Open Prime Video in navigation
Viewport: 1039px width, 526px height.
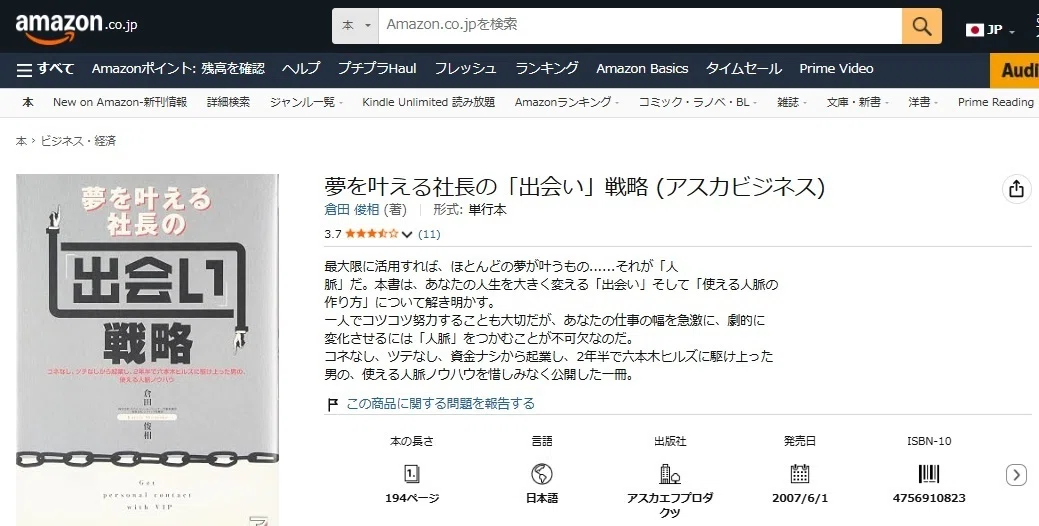[x=836, y=69]
